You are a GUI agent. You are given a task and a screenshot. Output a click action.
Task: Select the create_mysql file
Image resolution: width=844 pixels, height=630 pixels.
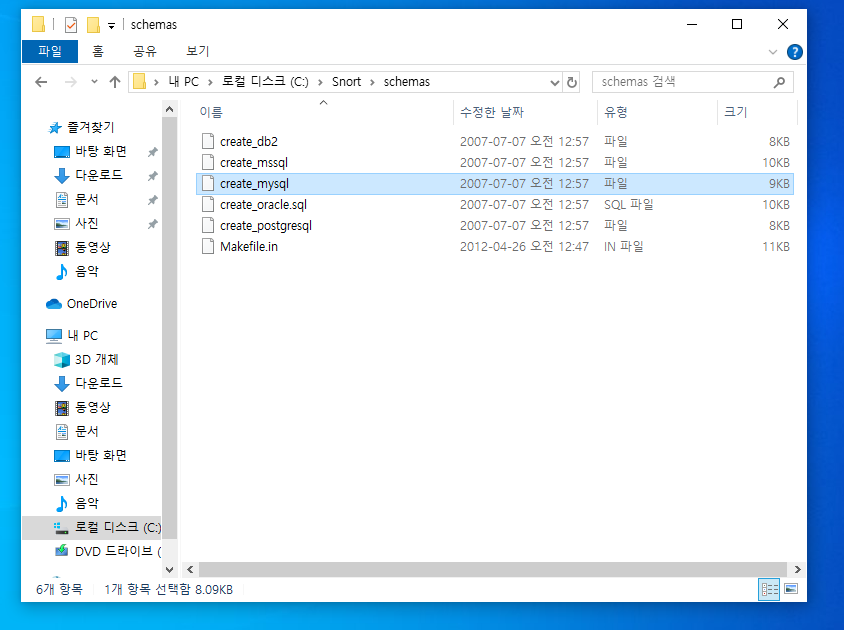495,184
